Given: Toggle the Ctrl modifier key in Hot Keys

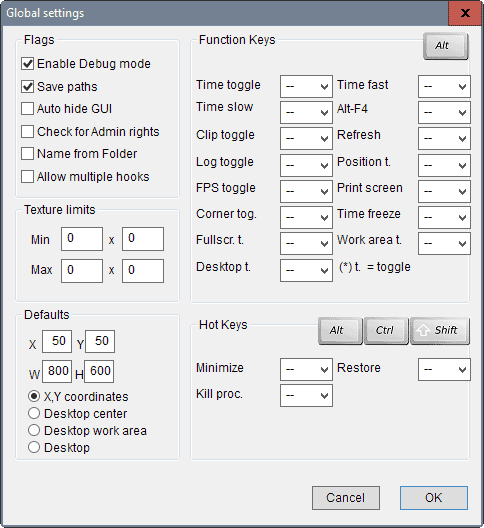Looking at the screenshot, I should pyautogui.click(x=386, y=331).
